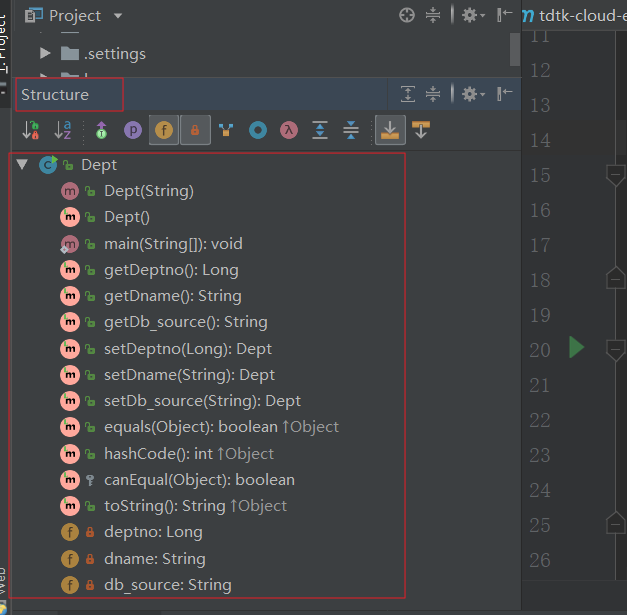Select getDb_source(): String method

[186, 322]
